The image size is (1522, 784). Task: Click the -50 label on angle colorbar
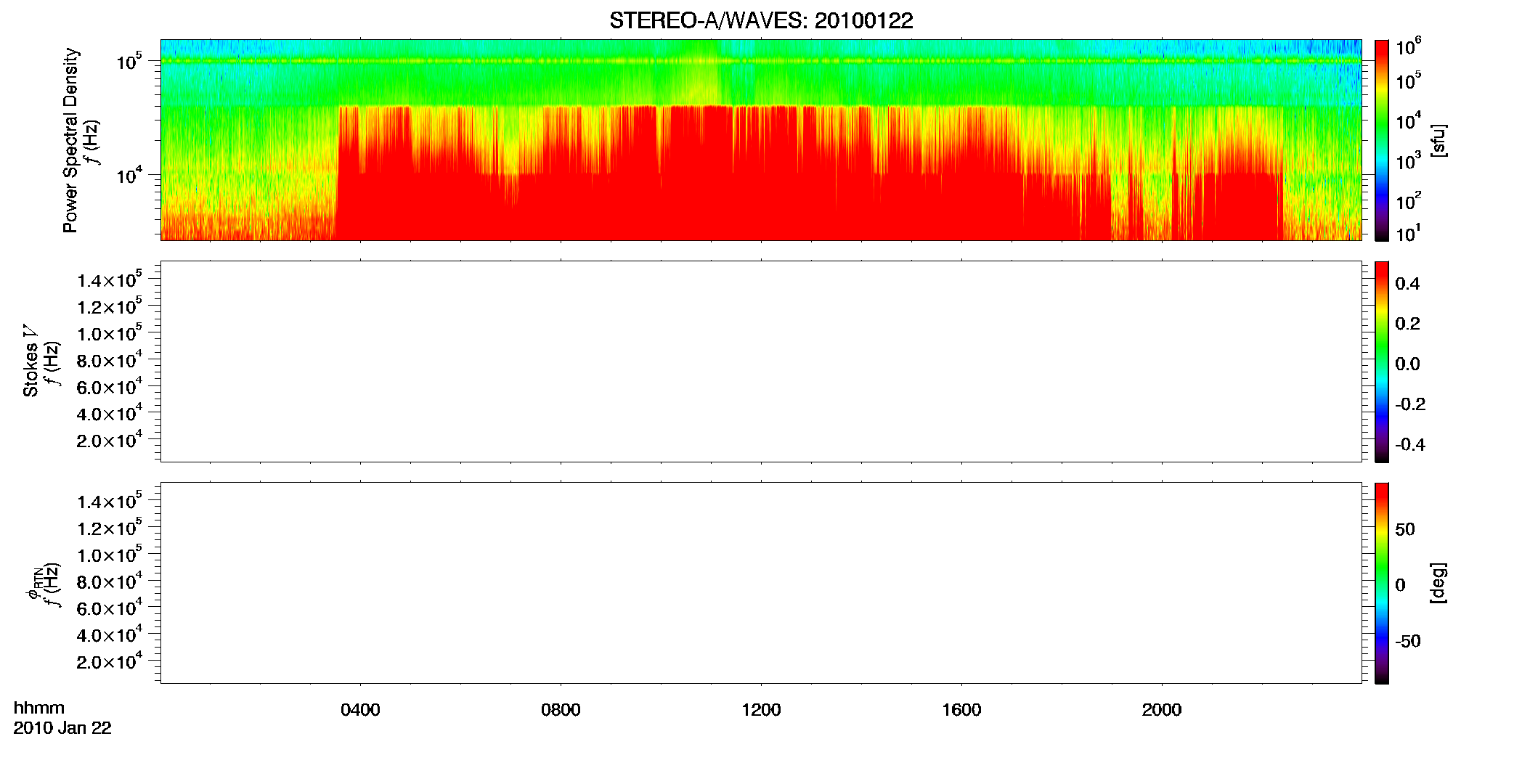point(1408,642)
